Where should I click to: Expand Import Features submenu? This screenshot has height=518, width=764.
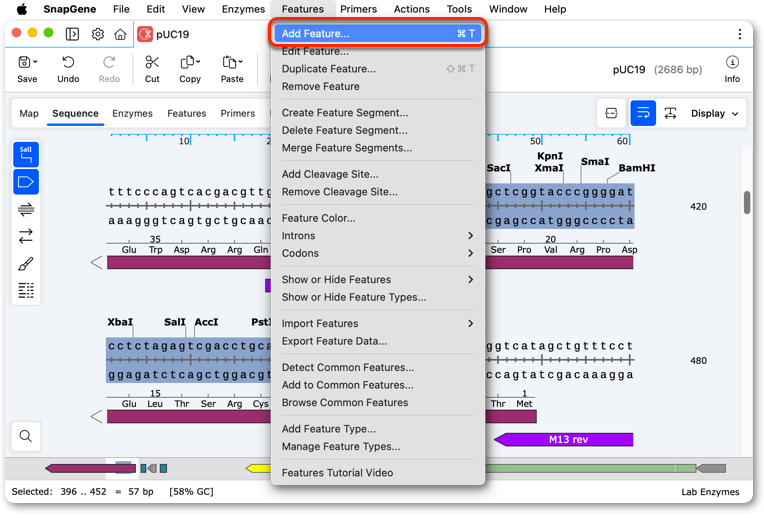378,324
